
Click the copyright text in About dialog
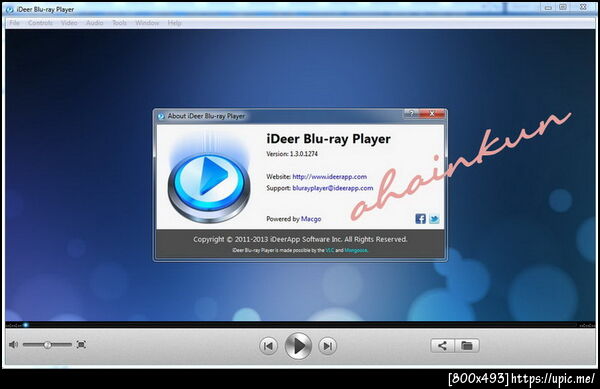point(300,239)
